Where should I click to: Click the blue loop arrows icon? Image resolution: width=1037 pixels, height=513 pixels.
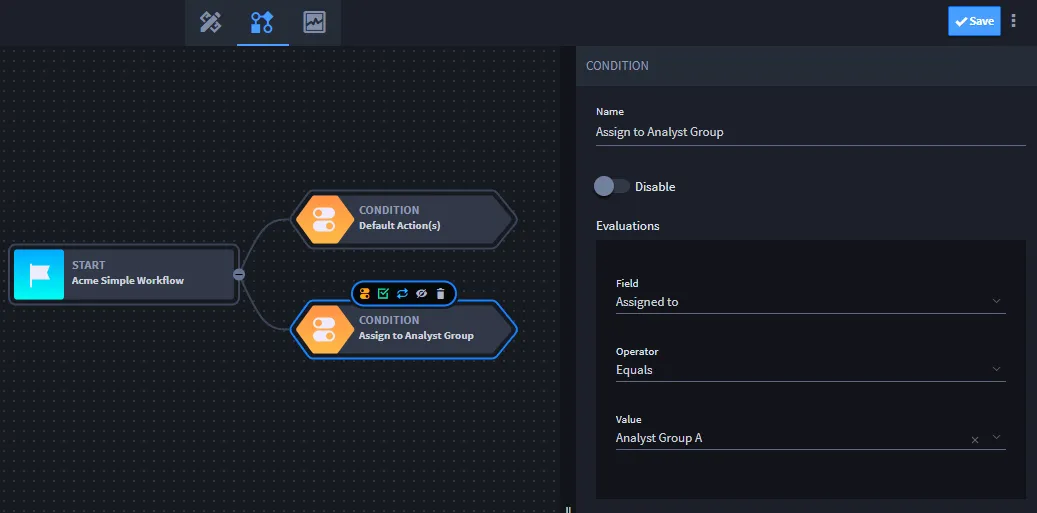click(402, 294)
